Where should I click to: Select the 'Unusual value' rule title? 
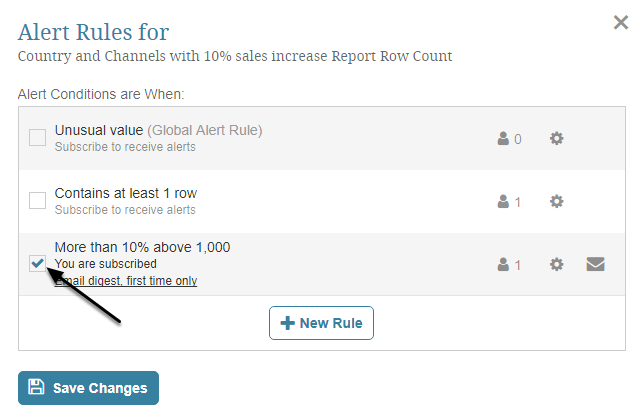(99, 130)
